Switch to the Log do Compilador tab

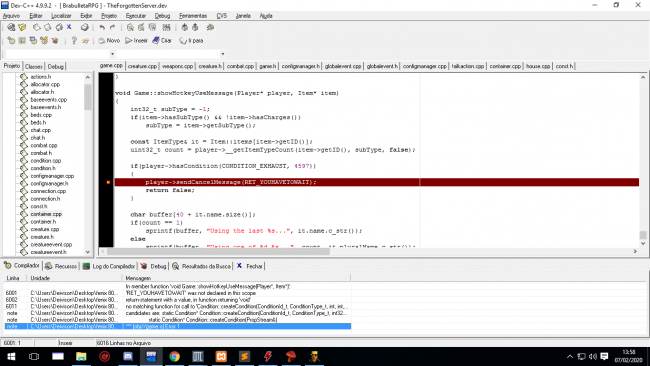pos(109,266)
